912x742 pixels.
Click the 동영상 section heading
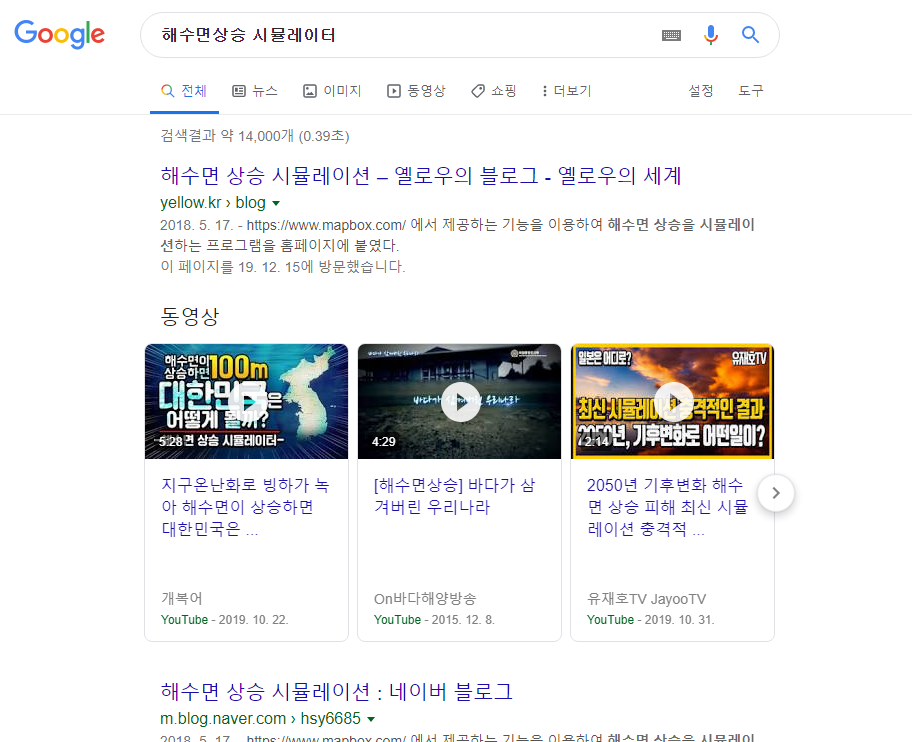[x=190, y=316]
